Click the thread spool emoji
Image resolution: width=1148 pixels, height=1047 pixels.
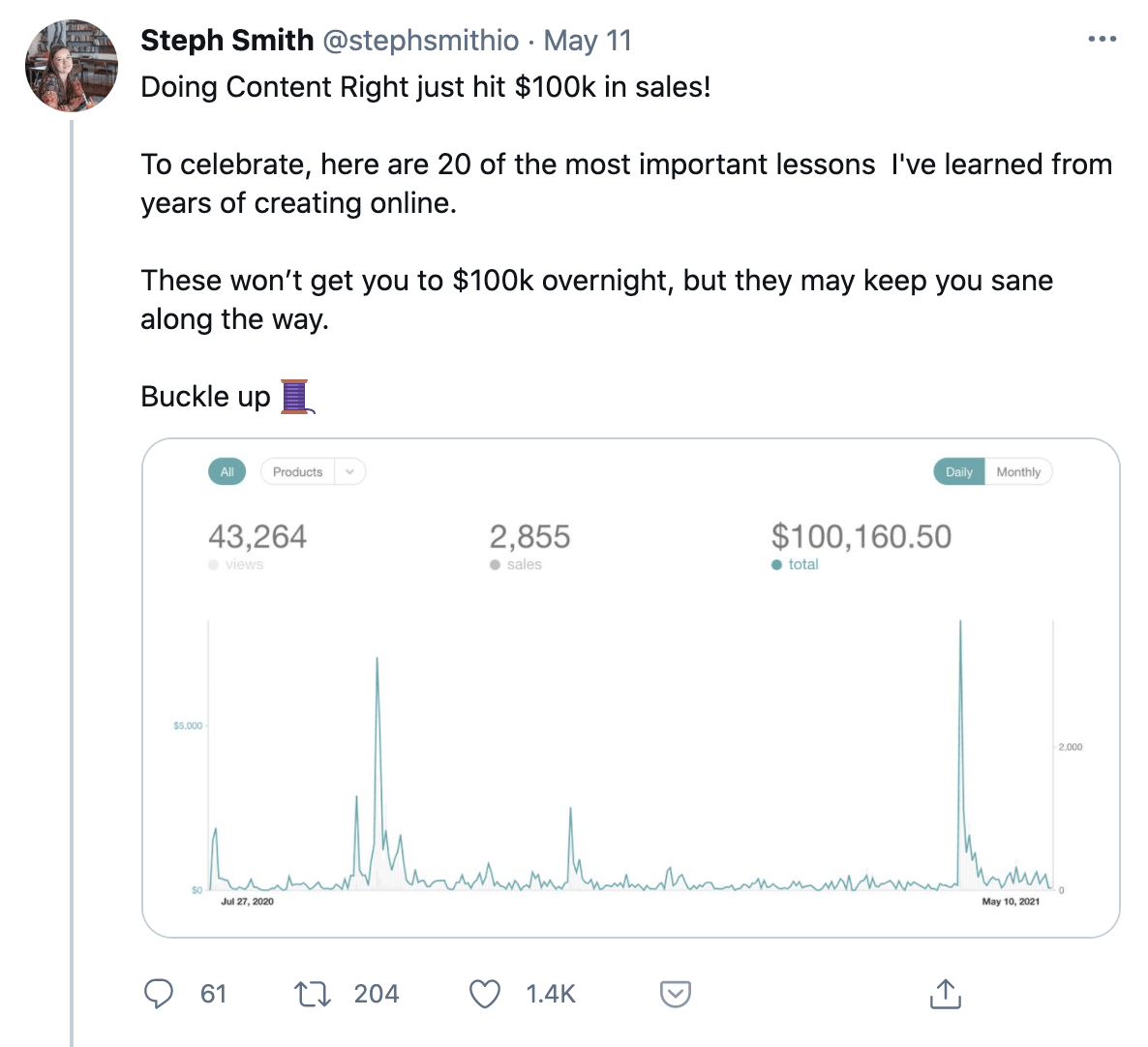click(x=295, y=397)
